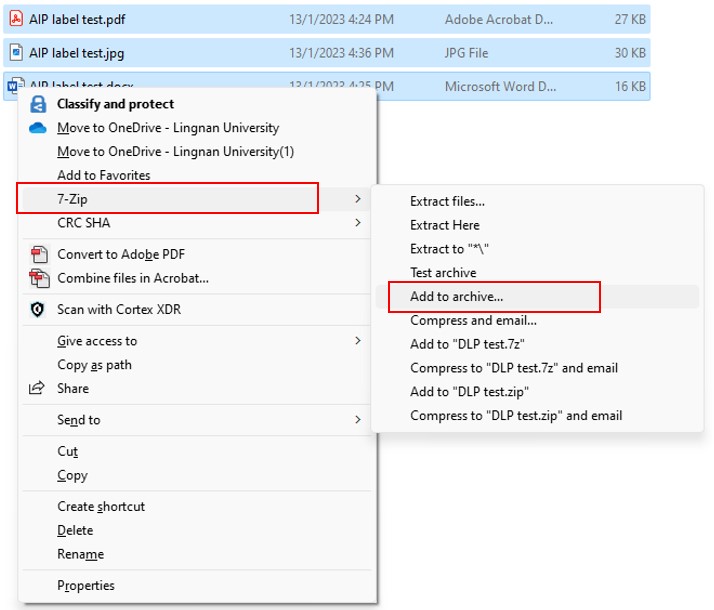Expand the Send to submenu arrow
The width and height of the screenshot is (714, 610).
point(358,420)
